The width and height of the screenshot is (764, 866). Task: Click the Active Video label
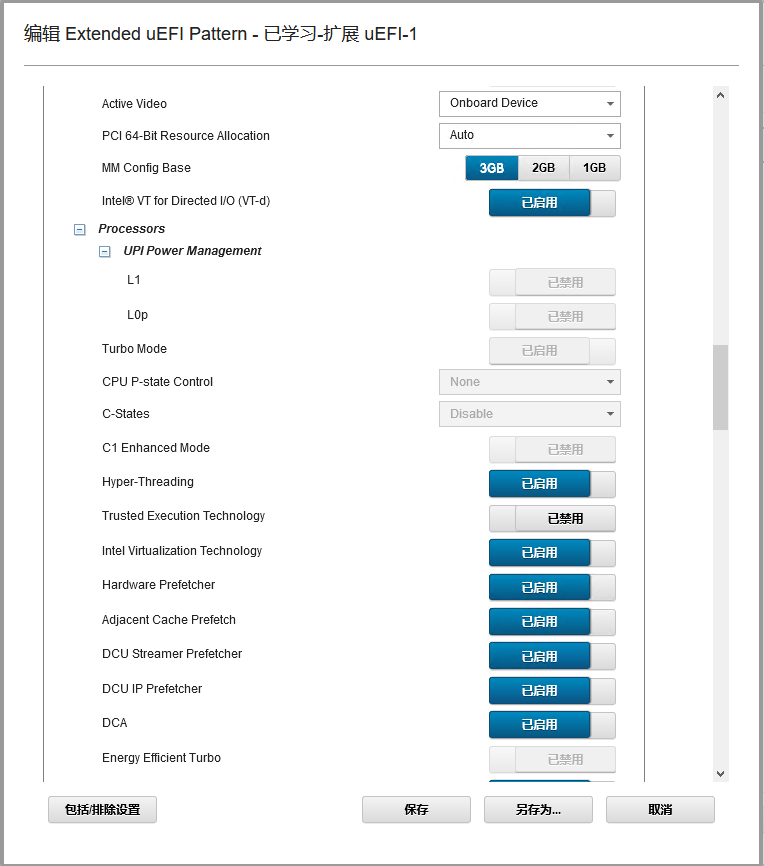click(x=134, y=104)
